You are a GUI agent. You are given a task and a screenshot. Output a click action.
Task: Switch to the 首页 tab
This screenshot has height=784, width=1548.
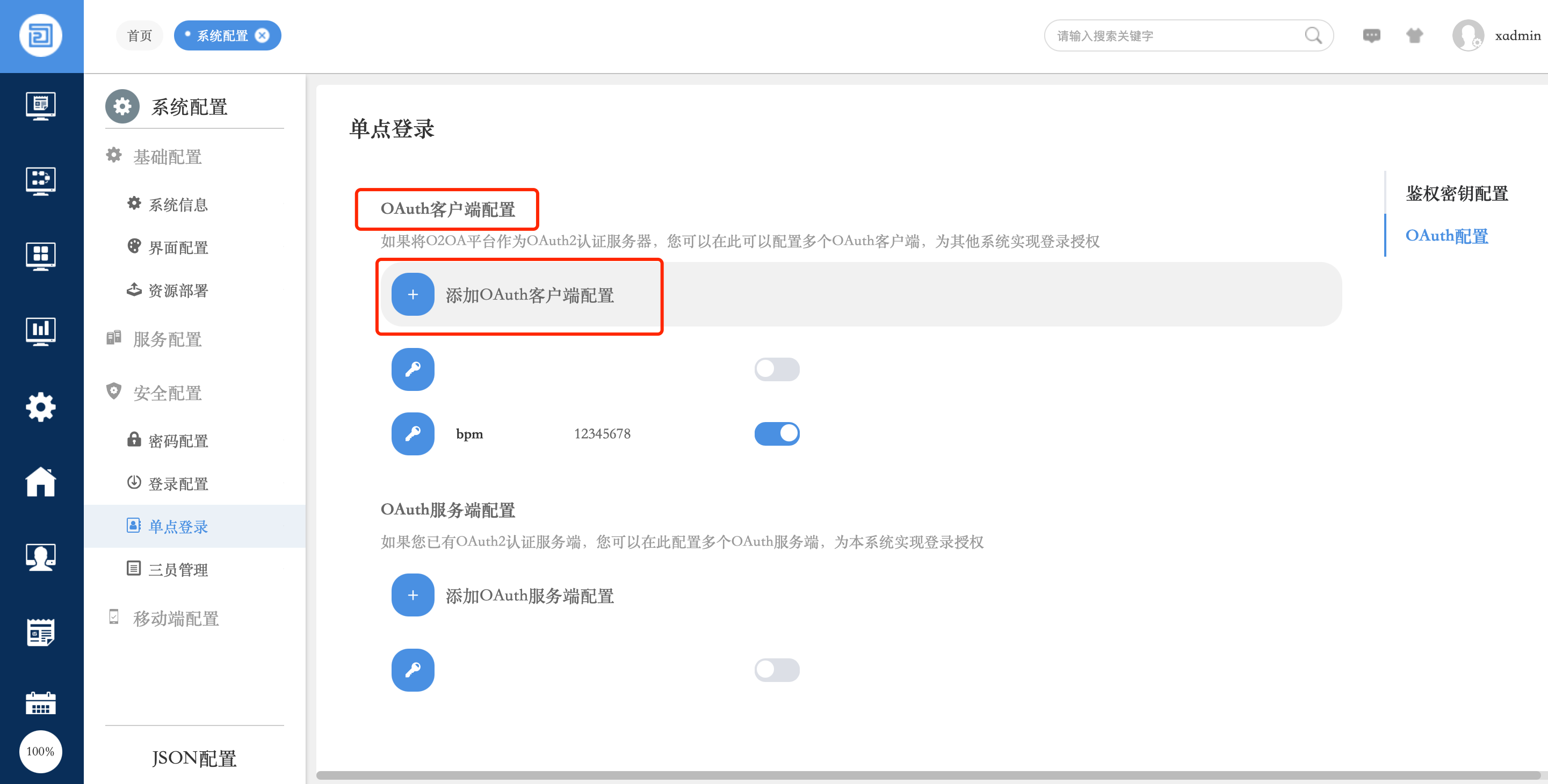[140, 35]
